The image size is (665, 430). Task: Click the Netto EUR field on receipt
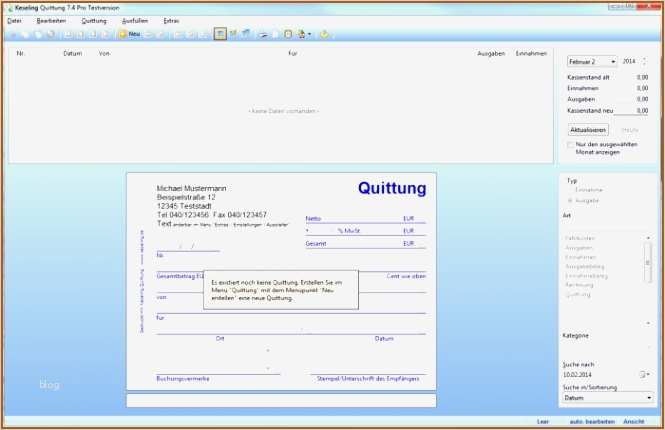pos(366,219)
